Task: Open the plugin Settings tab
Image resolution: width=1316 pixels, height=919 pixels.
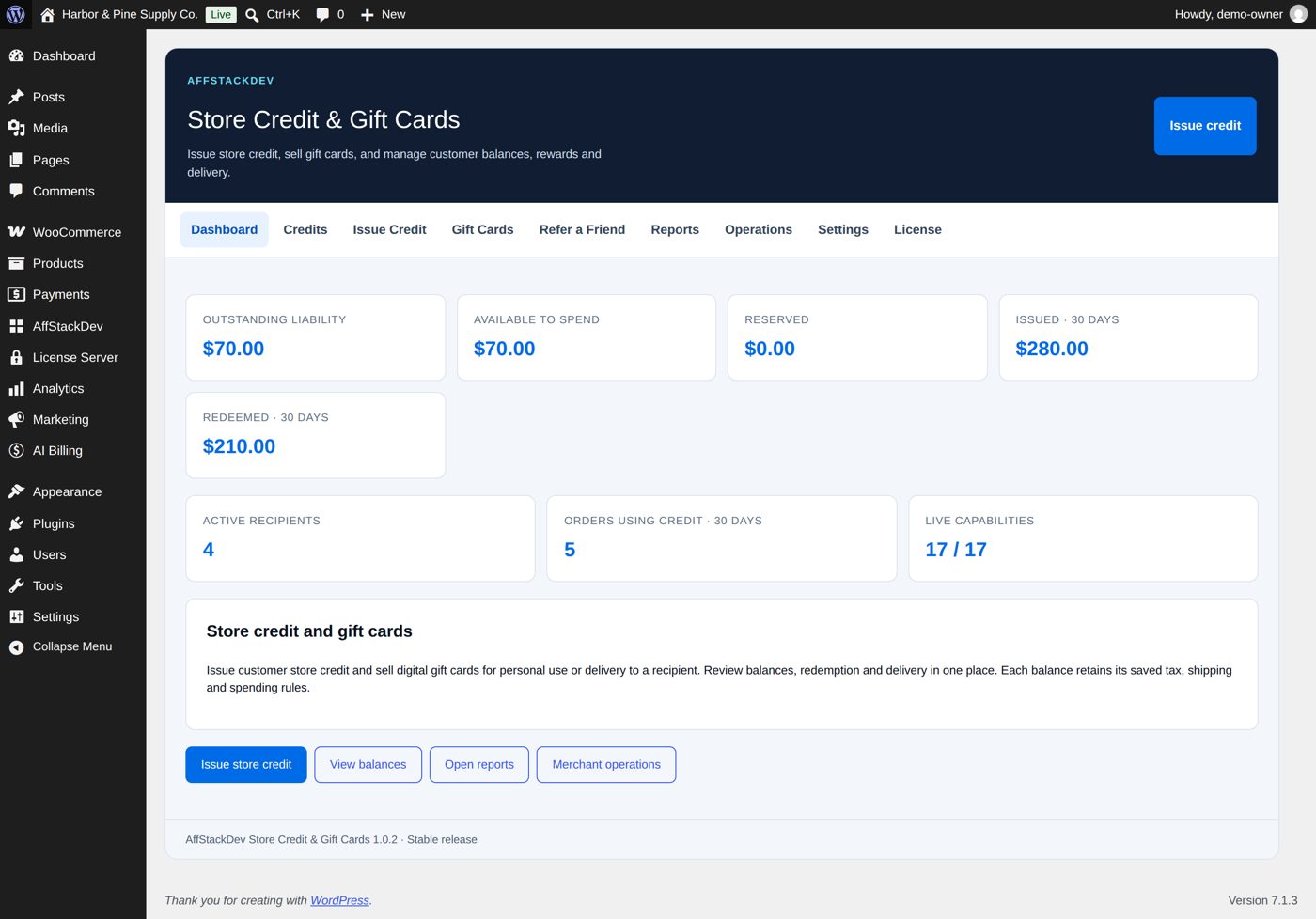Action: click(843, 229)
